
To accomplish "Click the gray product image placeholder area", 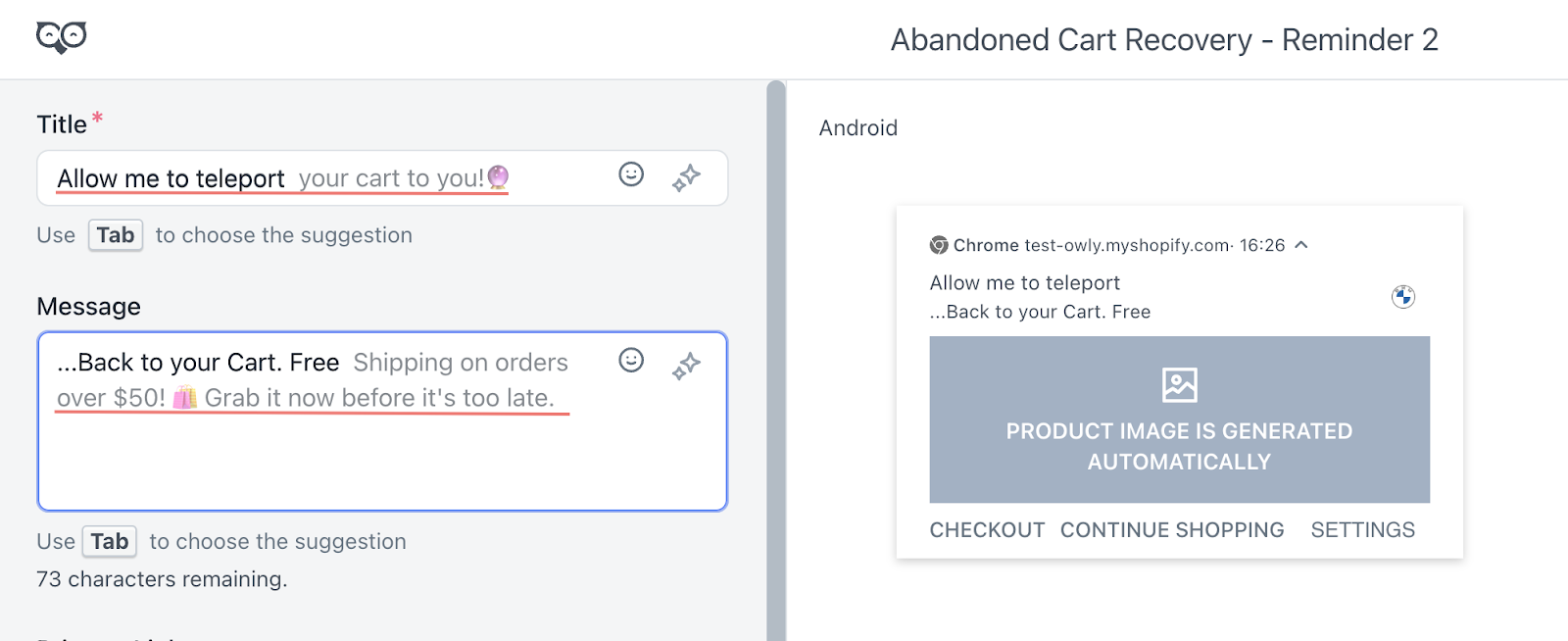I will coord(1179,419).
